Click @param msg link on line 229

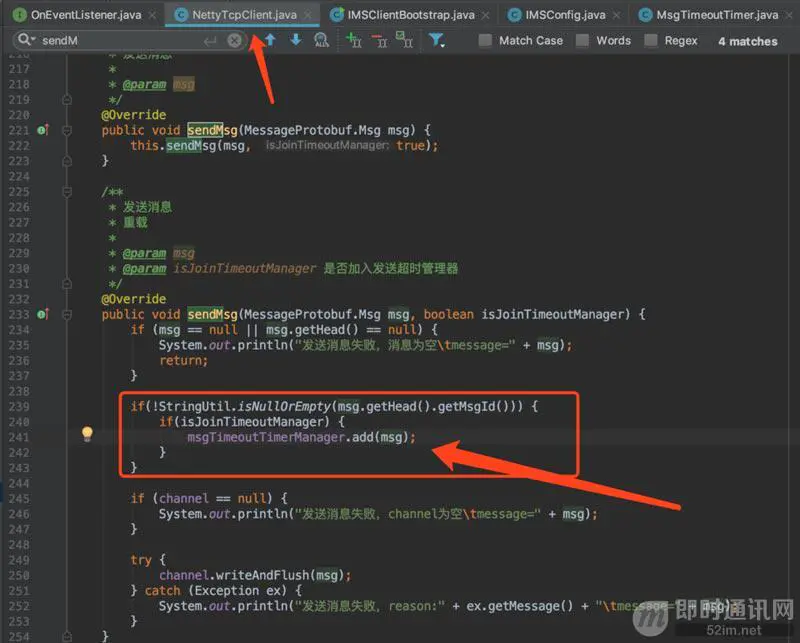pos(158,253)
